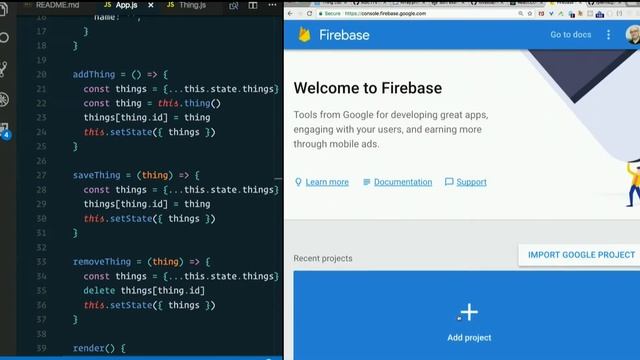Click the browser back arrow
The image size is (640, 360).
pos(290,13)
